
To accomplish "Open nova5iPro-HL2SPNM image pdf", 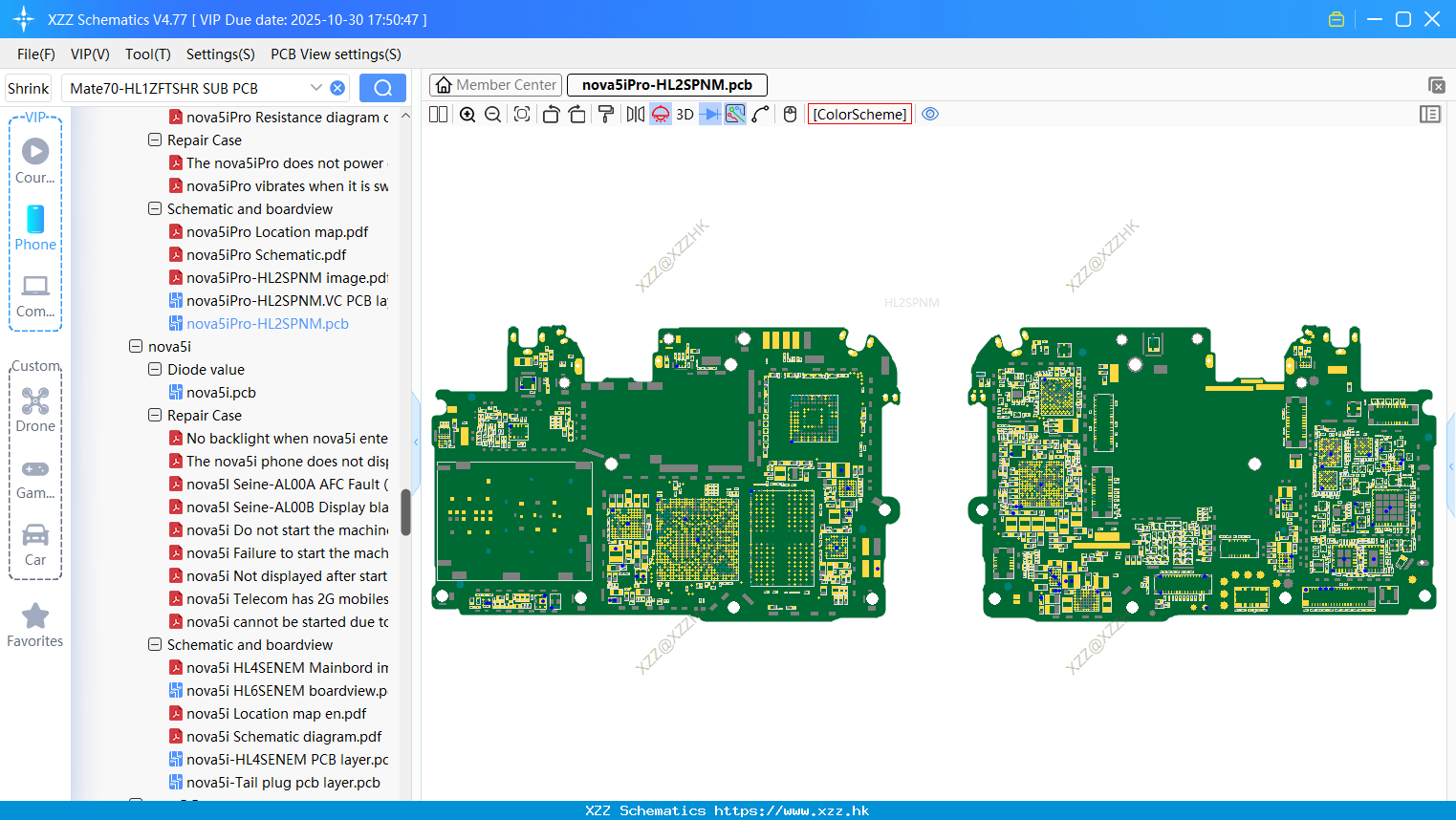I will (278, 277).
